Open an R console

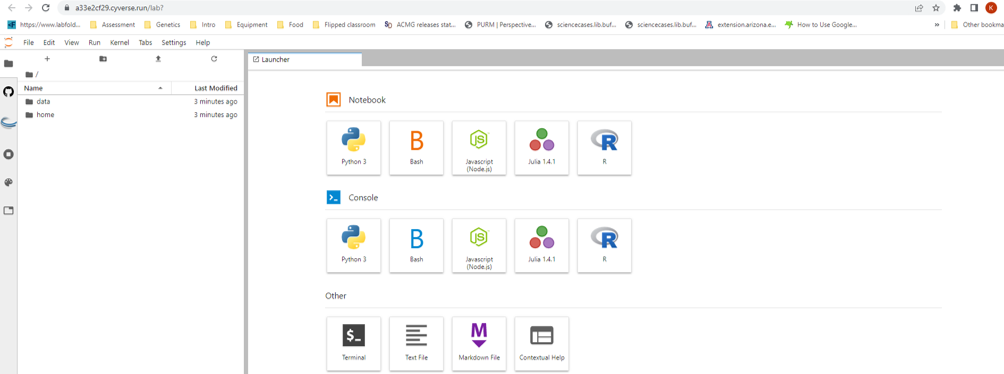pos(604,245)
